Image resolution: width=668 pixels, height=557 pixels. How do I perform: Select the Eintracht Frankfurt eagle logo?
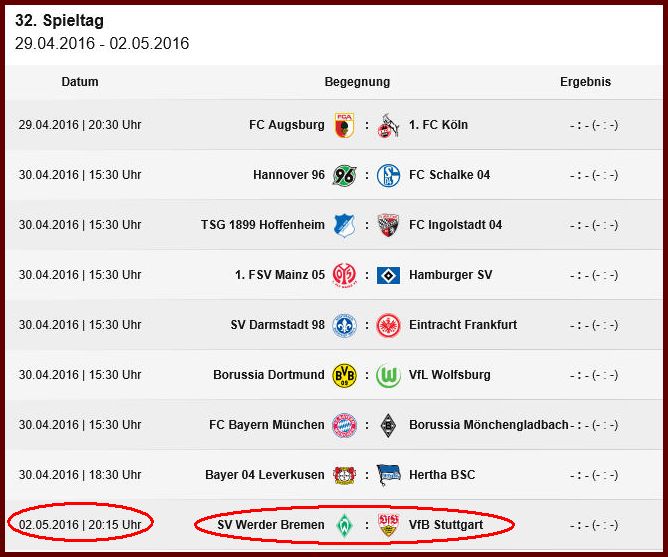pyautogui.click(x=388, y=325)
